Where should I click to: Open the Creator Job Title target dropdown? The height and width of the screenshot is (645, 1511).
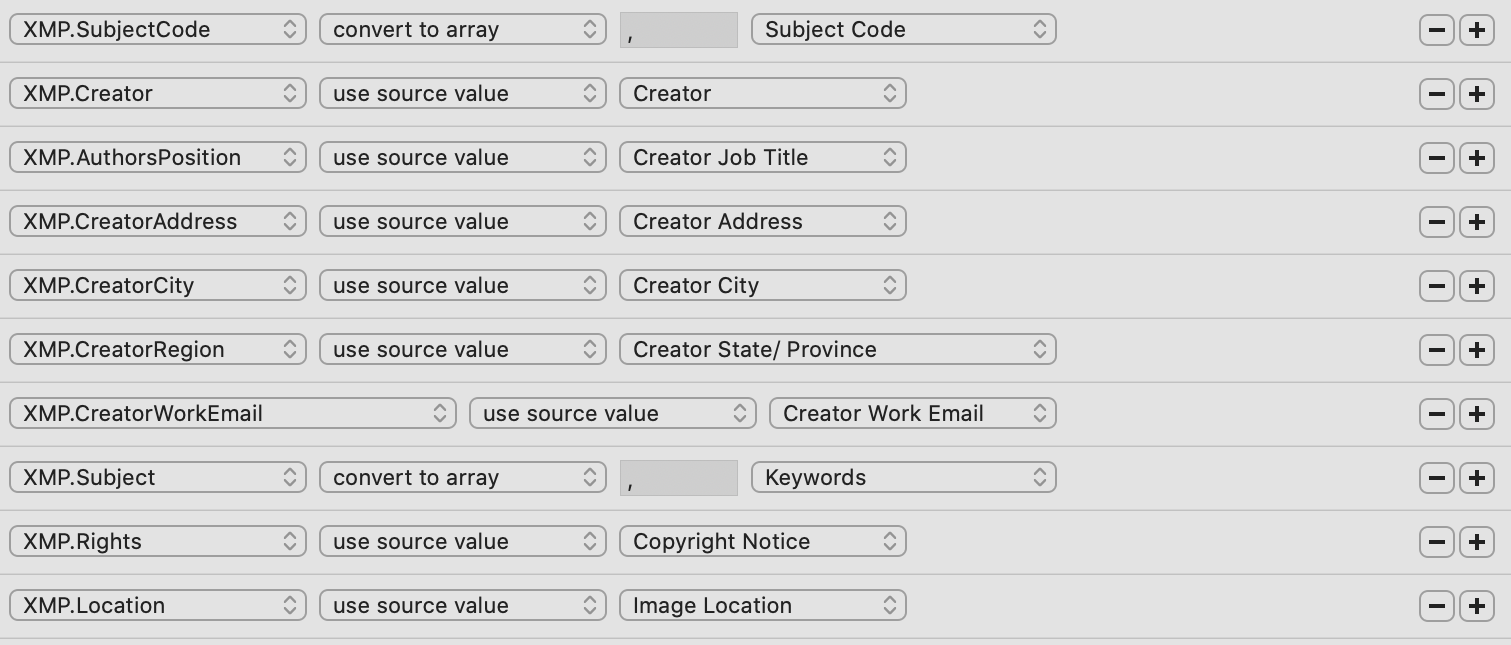[762, 158]
